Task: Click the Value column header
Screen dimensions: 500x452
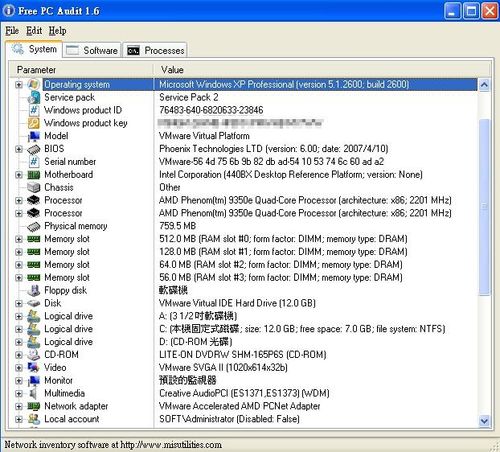Action: click(x=322, y=70)
